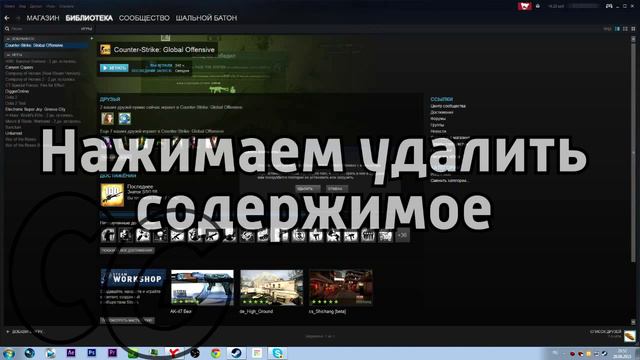Open Google Chrome from the taskbar
The width and height of the screenshot is (640, 360).
pyautogui.click(x=216, y=353)
